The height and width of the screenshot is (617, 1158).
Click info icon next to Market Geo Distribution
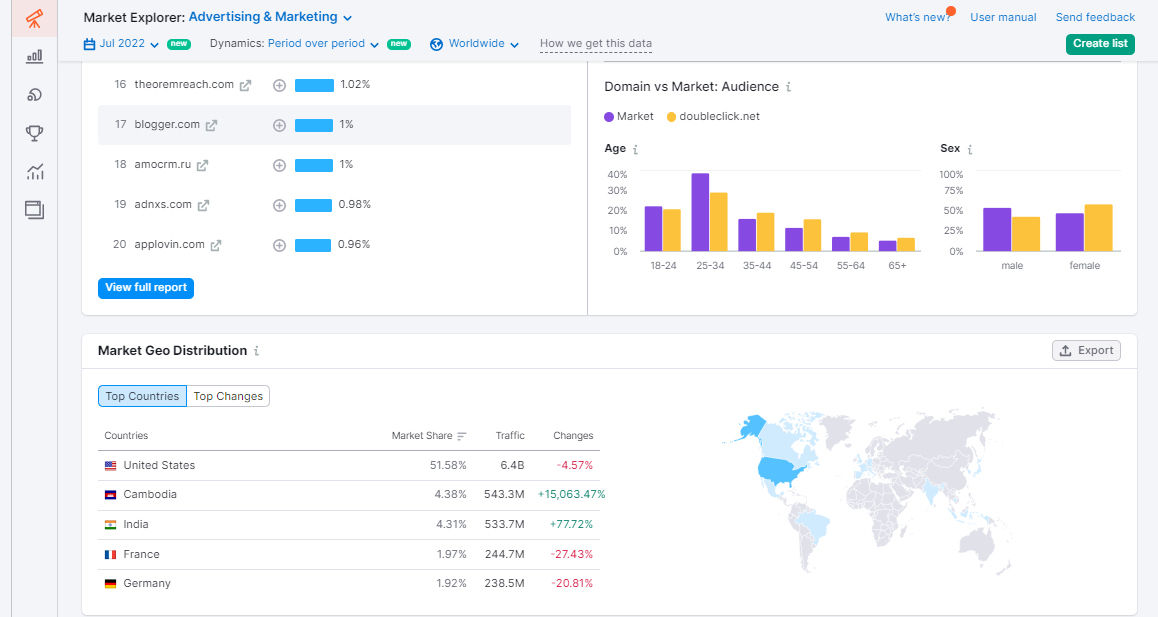click(x=257, y=351)
